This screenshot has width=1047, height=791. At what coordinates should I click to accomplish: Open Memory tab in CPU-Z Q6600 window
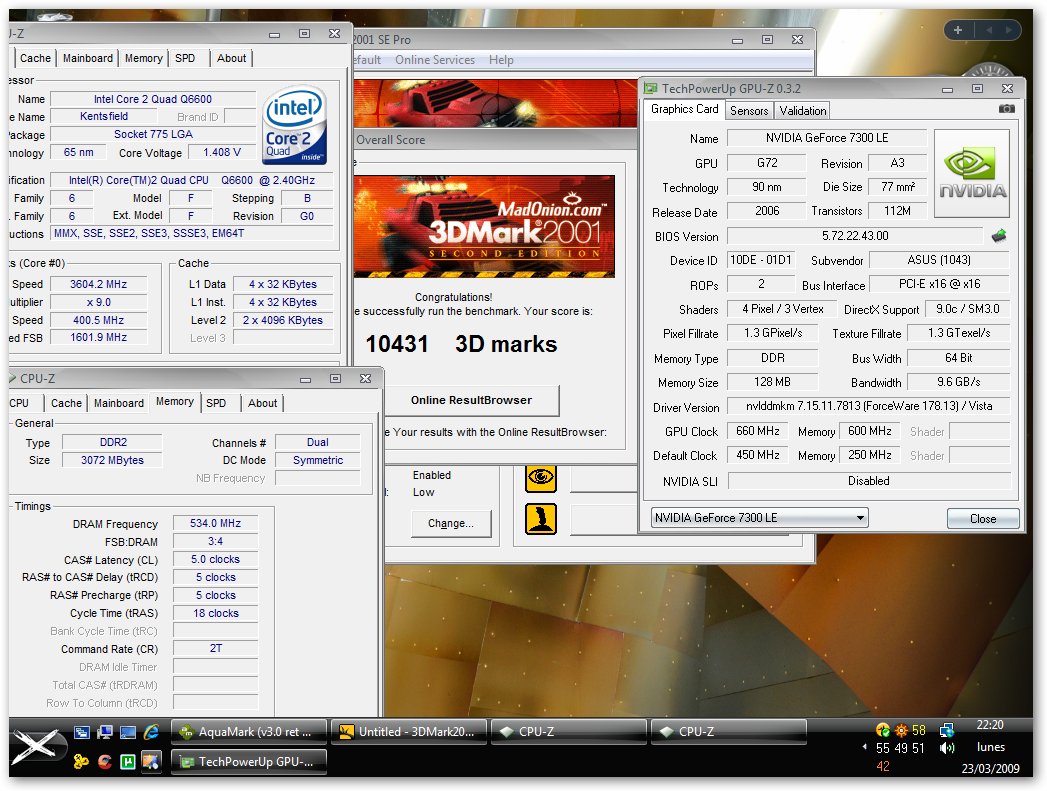tap(144, 58)
